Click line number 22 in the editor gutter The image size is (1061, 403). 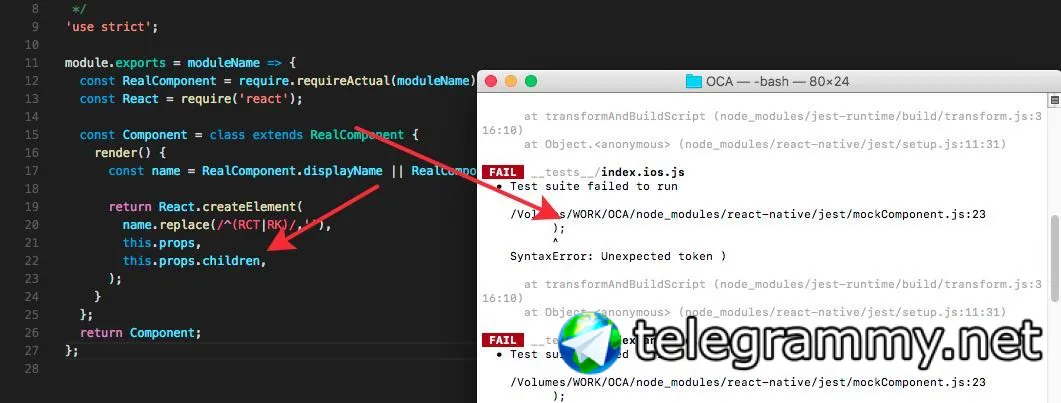point(32,260)
